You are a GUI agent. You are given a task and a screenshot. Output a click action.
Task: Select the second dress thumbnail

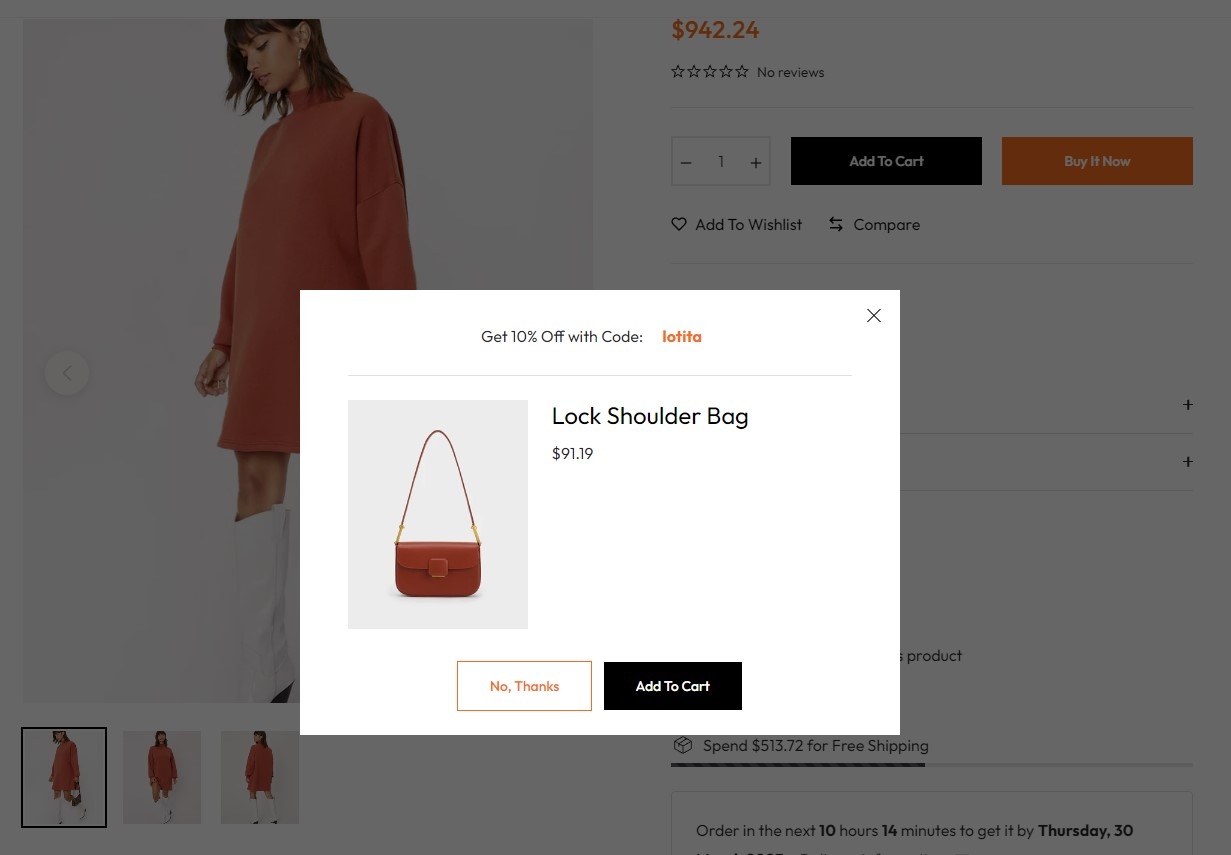click(162, 778)
